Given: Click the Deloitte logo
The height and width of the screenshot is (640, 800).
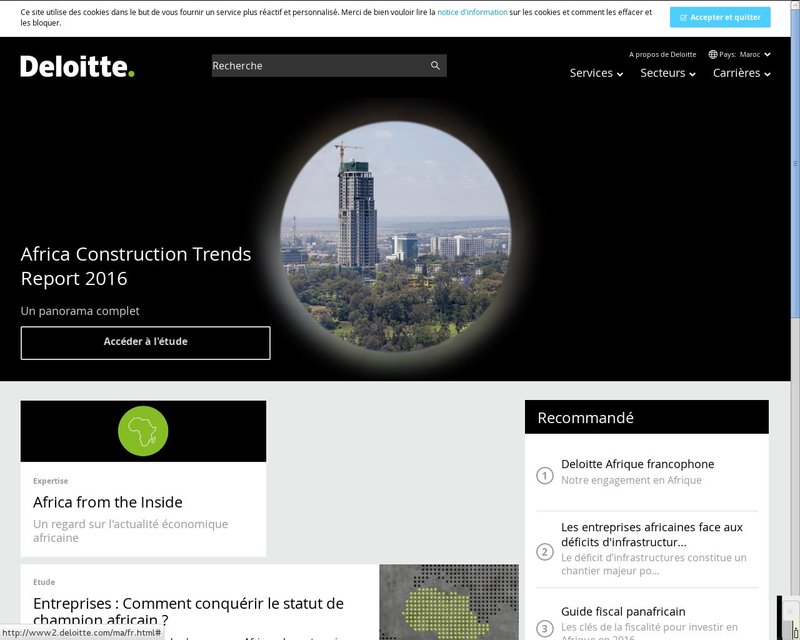Looking at the screenshot, I should (77, 66).
